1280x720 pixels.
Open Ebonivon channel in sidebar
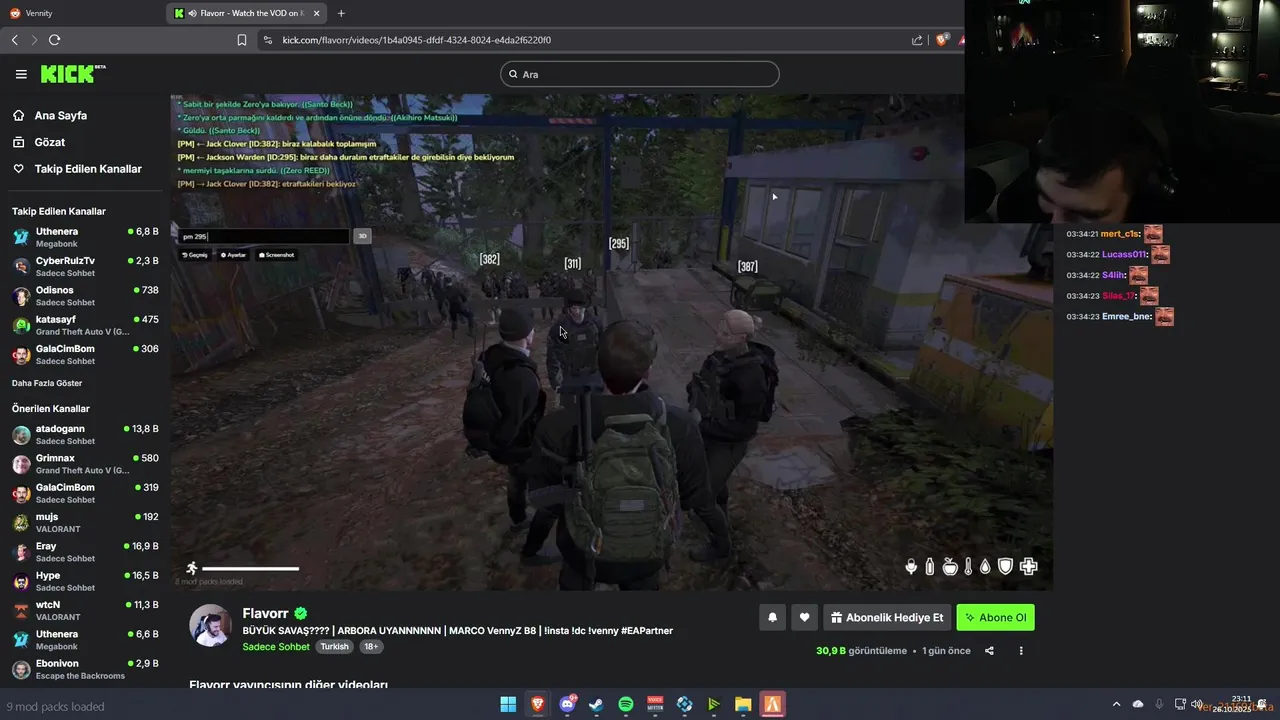[84, 669]
